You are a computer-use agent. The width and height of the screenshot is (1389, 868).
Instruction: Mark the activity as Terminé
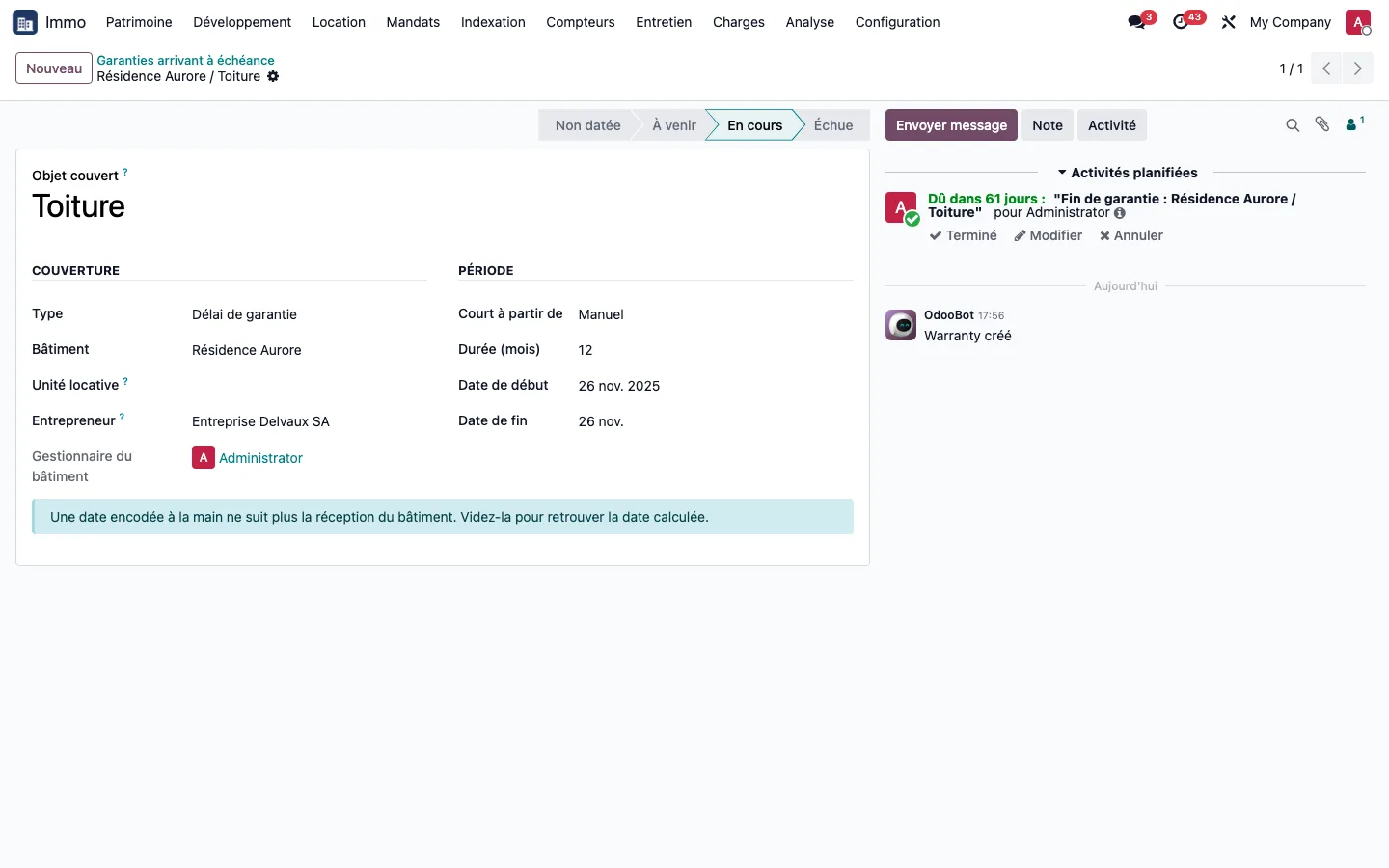click(x=963, y=235)
